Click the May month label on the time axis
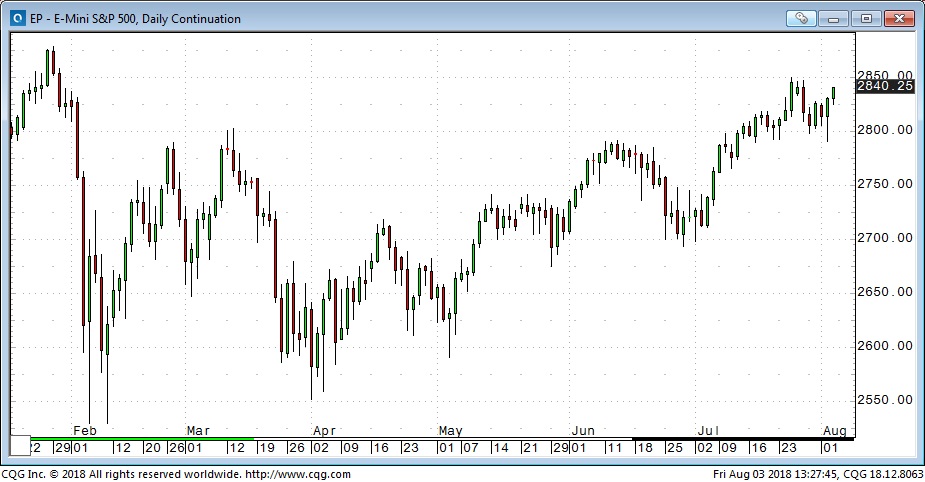Screen dimensions: 925x482 [451, 431]
